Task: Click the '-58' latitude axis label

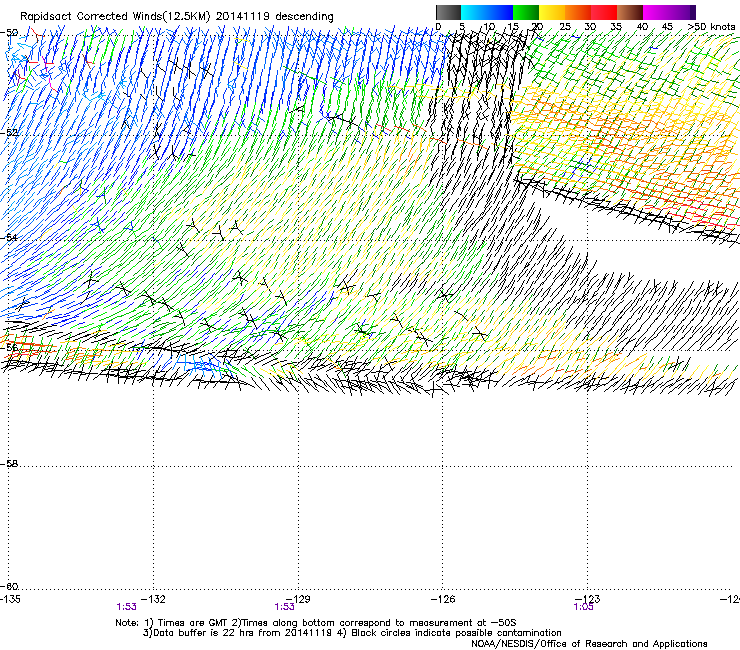Action: pos(9,464)
